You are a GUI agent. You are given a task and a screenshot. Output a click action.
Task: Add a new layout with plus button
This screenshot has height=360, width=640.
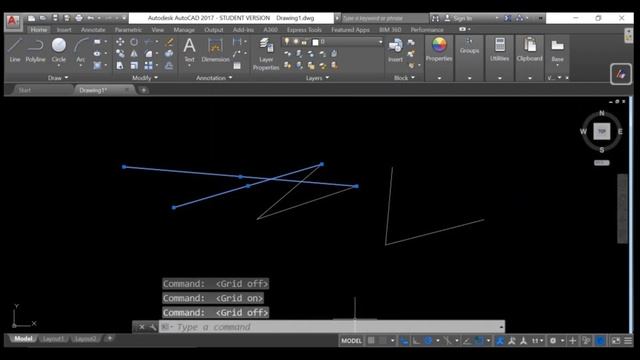[x=109, y=338]
